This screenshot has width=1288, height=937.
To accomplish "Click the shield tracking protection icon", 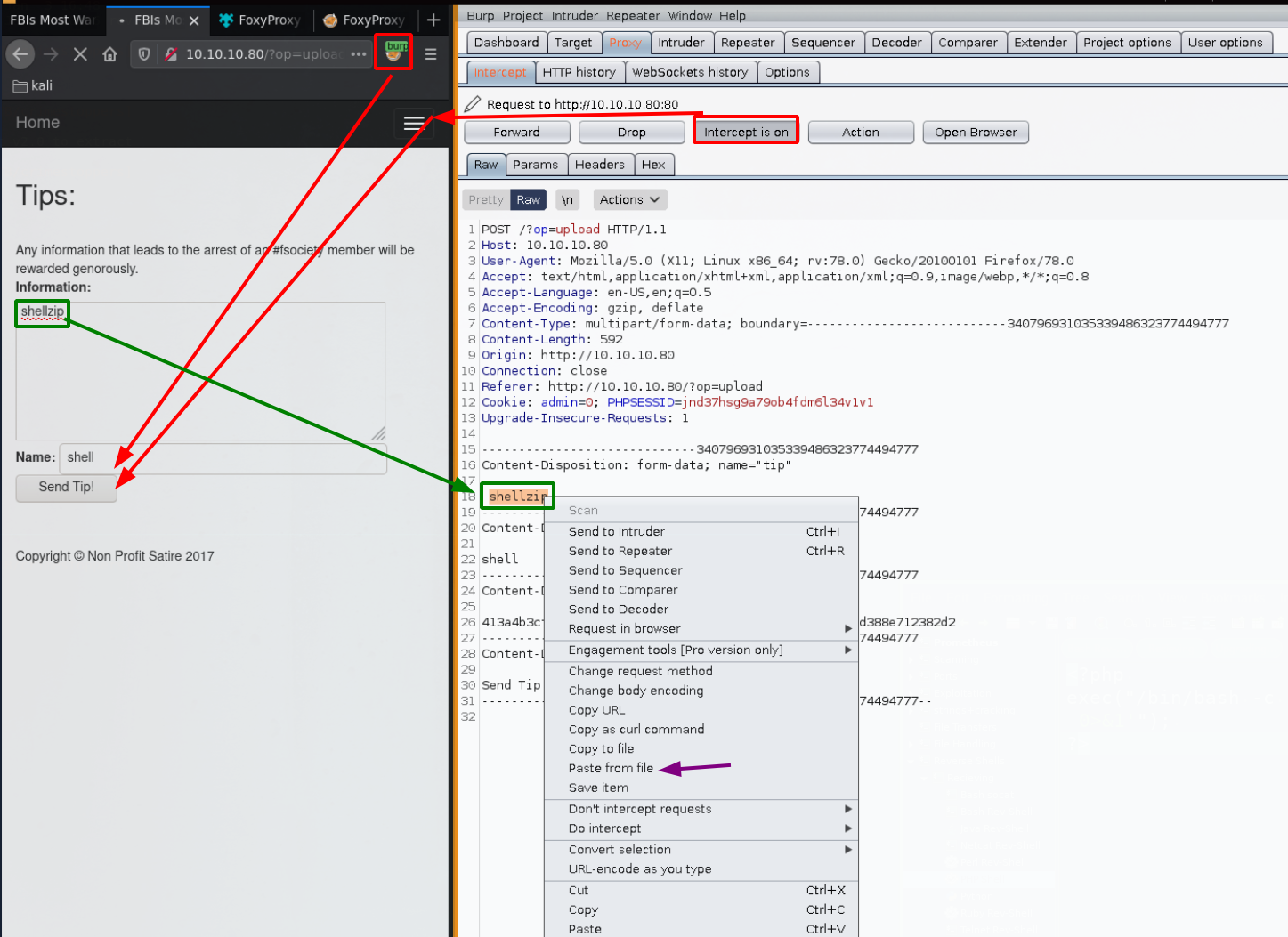I will point(144,54).
